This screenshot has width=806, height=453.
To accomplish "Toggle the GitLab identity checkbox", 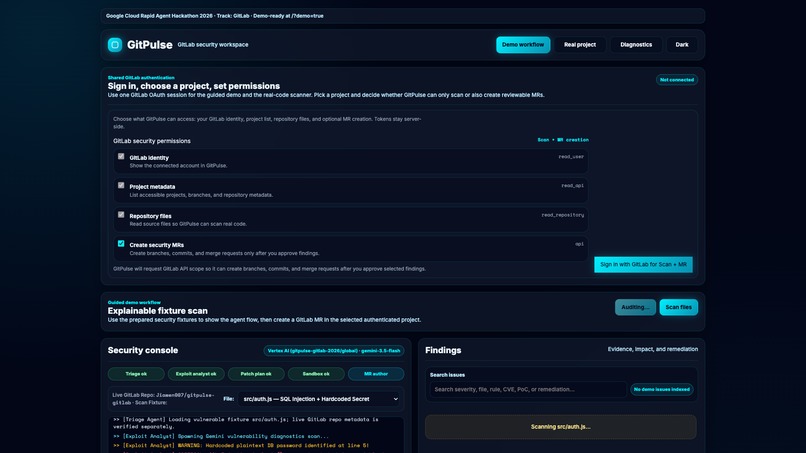I will click(121, 156).
